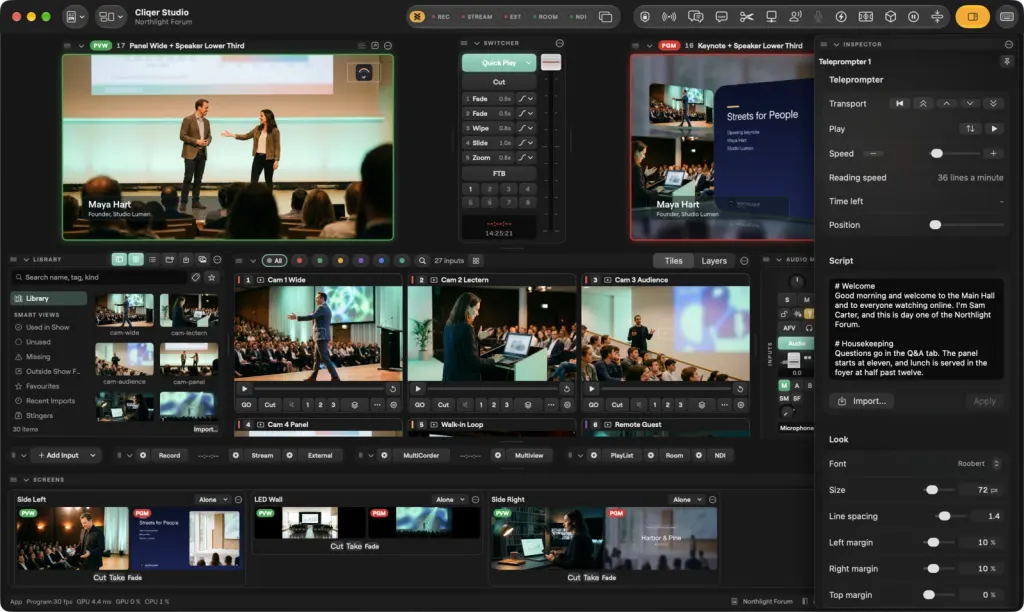The width and height of the screenshot is (1024, 612).
Task: Toggle the AFV button in the audio mixer
Action: pyautogui.click(x=790, y=328)
